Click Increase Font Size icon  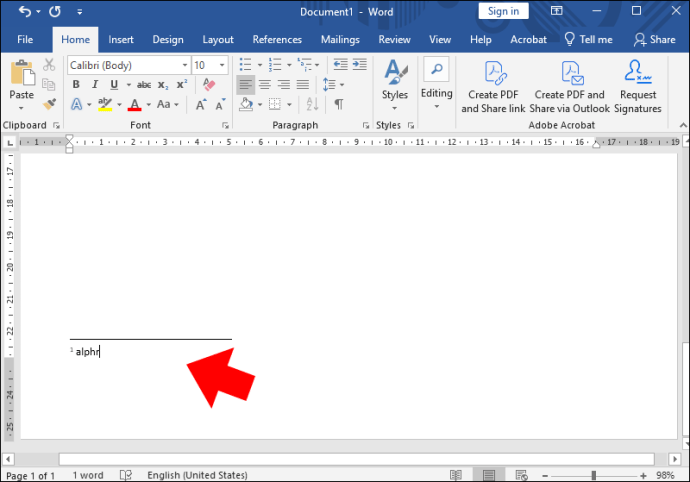click(201, 104)
